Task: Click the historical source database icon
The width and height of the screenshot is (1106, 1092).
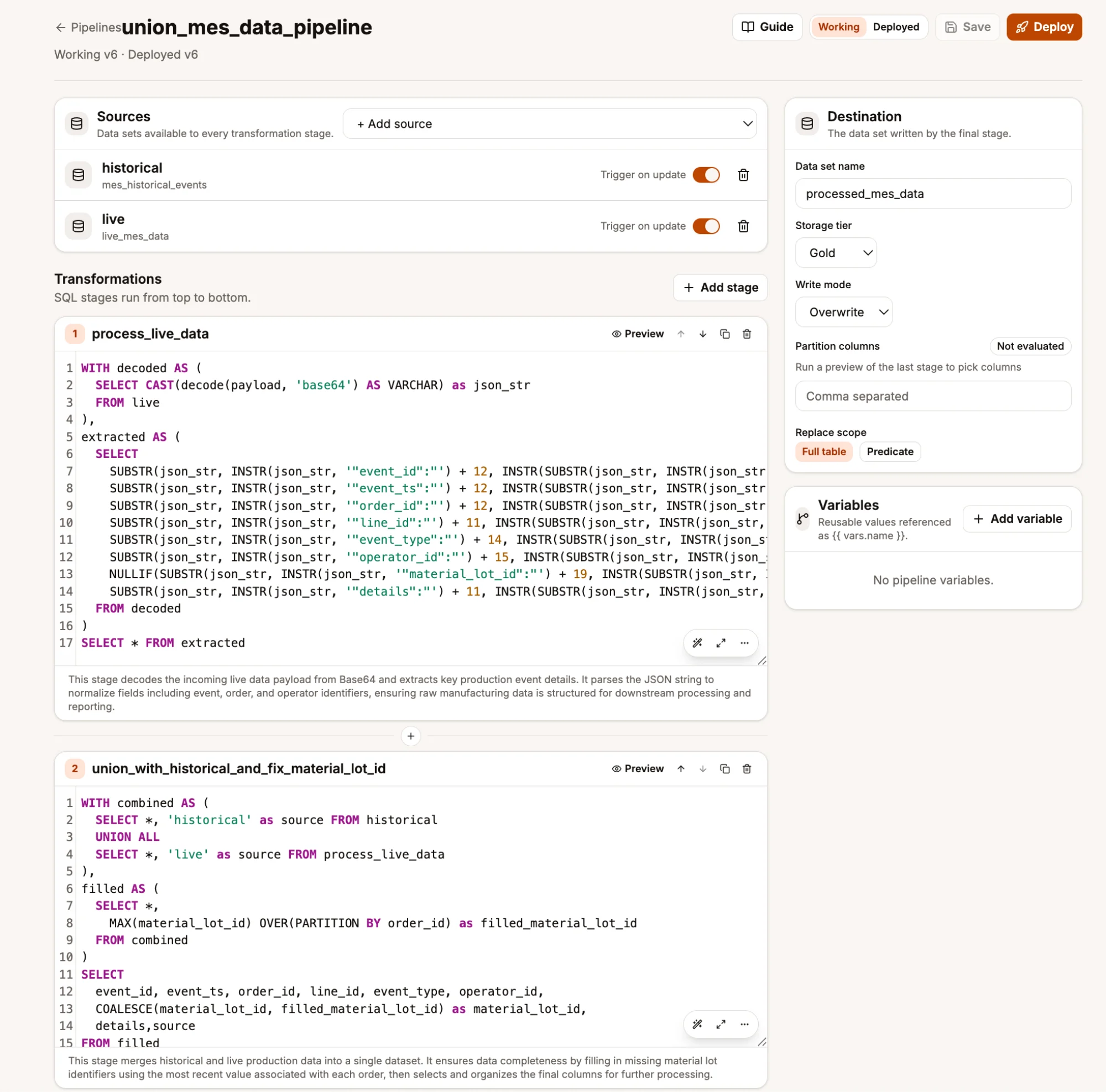Action: point(79,175)
